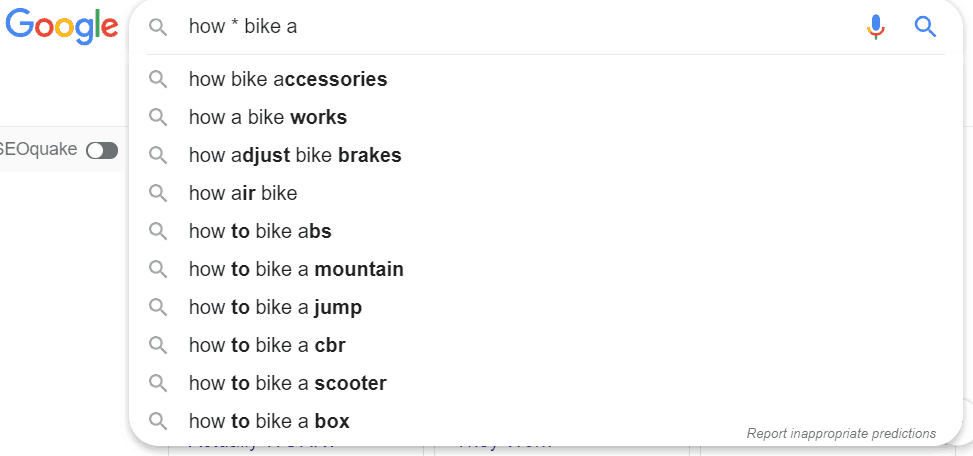The image size is (973, 456).
Task: Select 'how to bike a mountain' suggestion
Action: click(x=296, y=269)
